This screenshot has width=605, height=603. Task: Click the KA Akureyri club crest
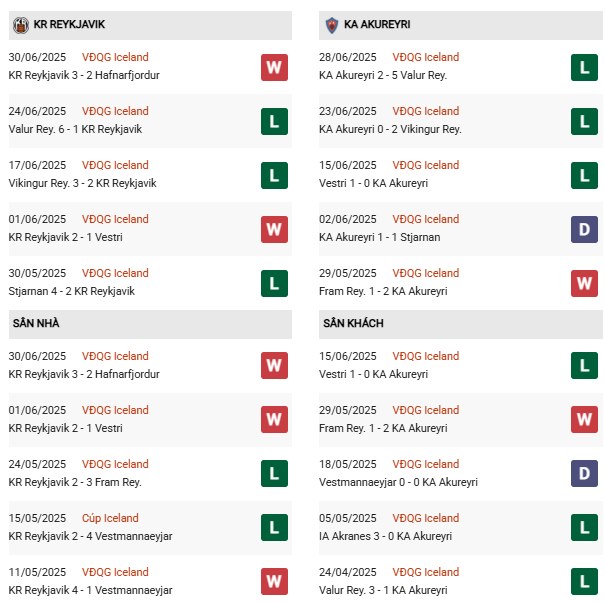coord(331,24)
